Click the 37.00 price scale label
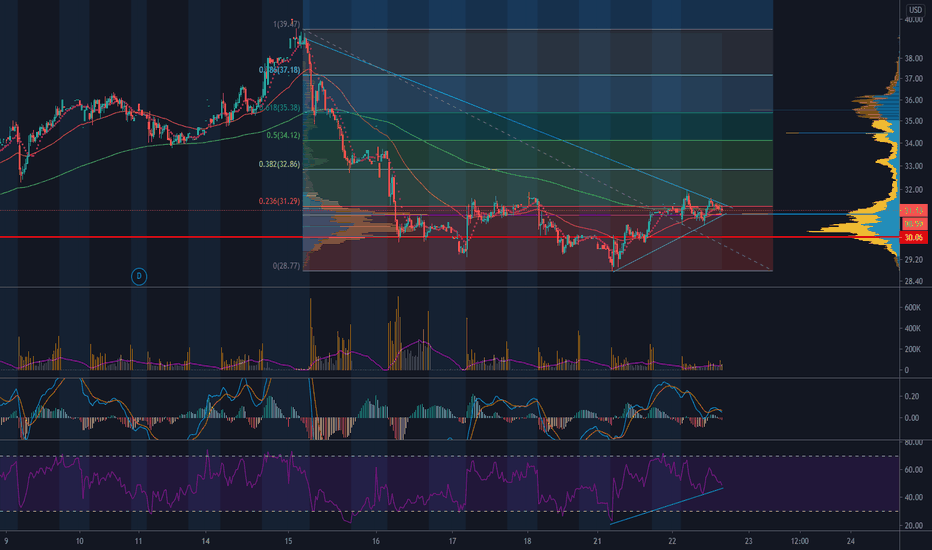Screen dimensions: 932x550 coord(914,78)
